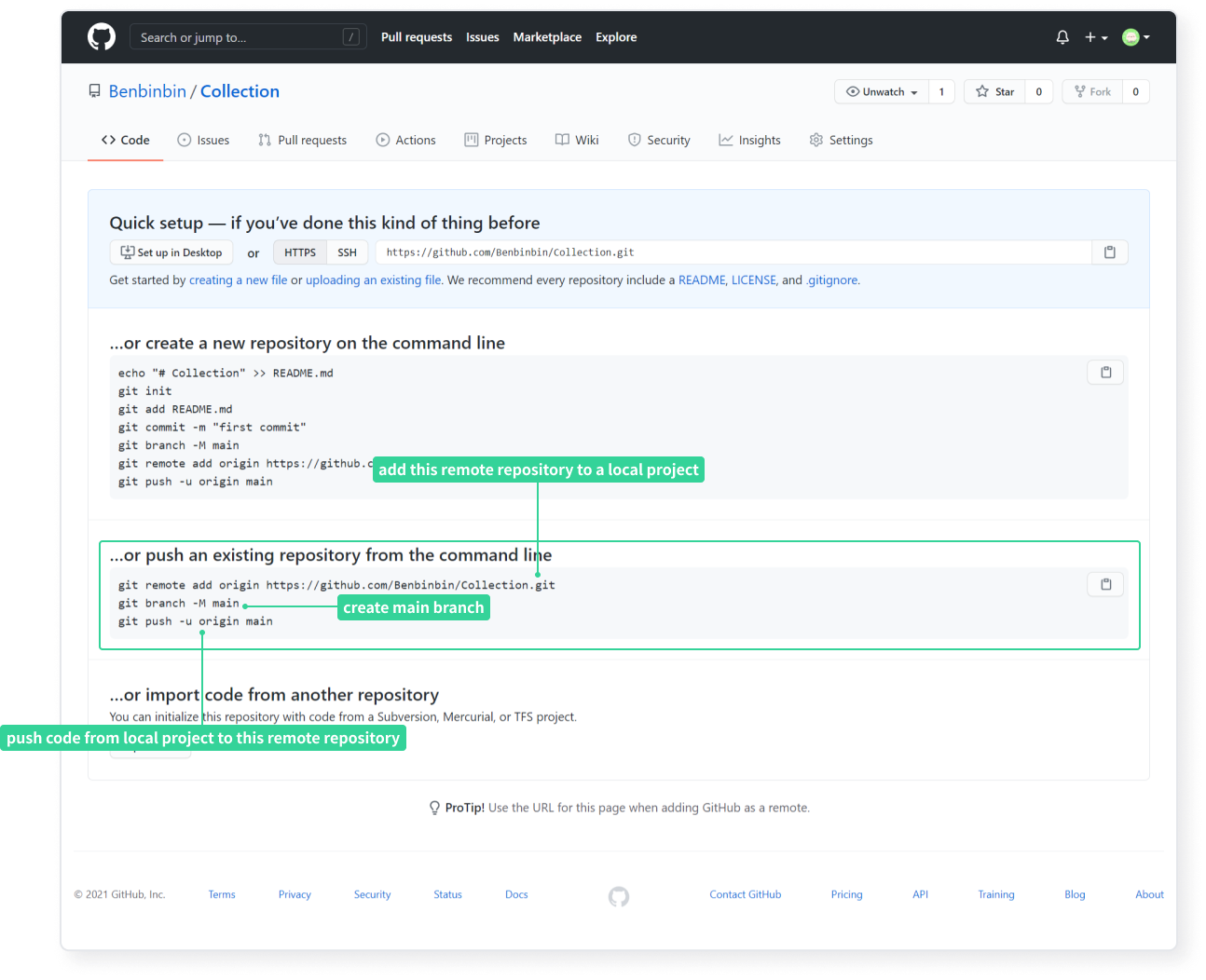
Task: Switch to the Wiki tab
Action: pyautogui.click(x=577, y=140)
